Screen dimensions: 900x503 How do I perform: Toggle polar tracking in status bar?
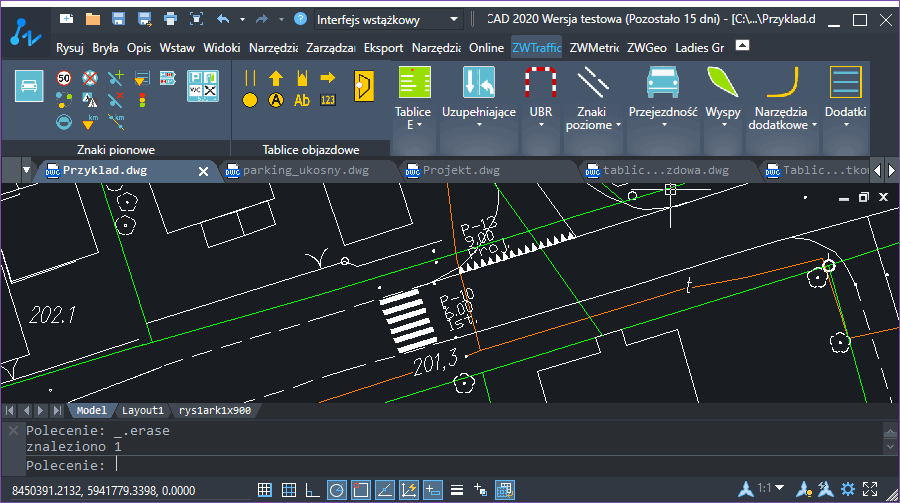[x=337, y=490]
